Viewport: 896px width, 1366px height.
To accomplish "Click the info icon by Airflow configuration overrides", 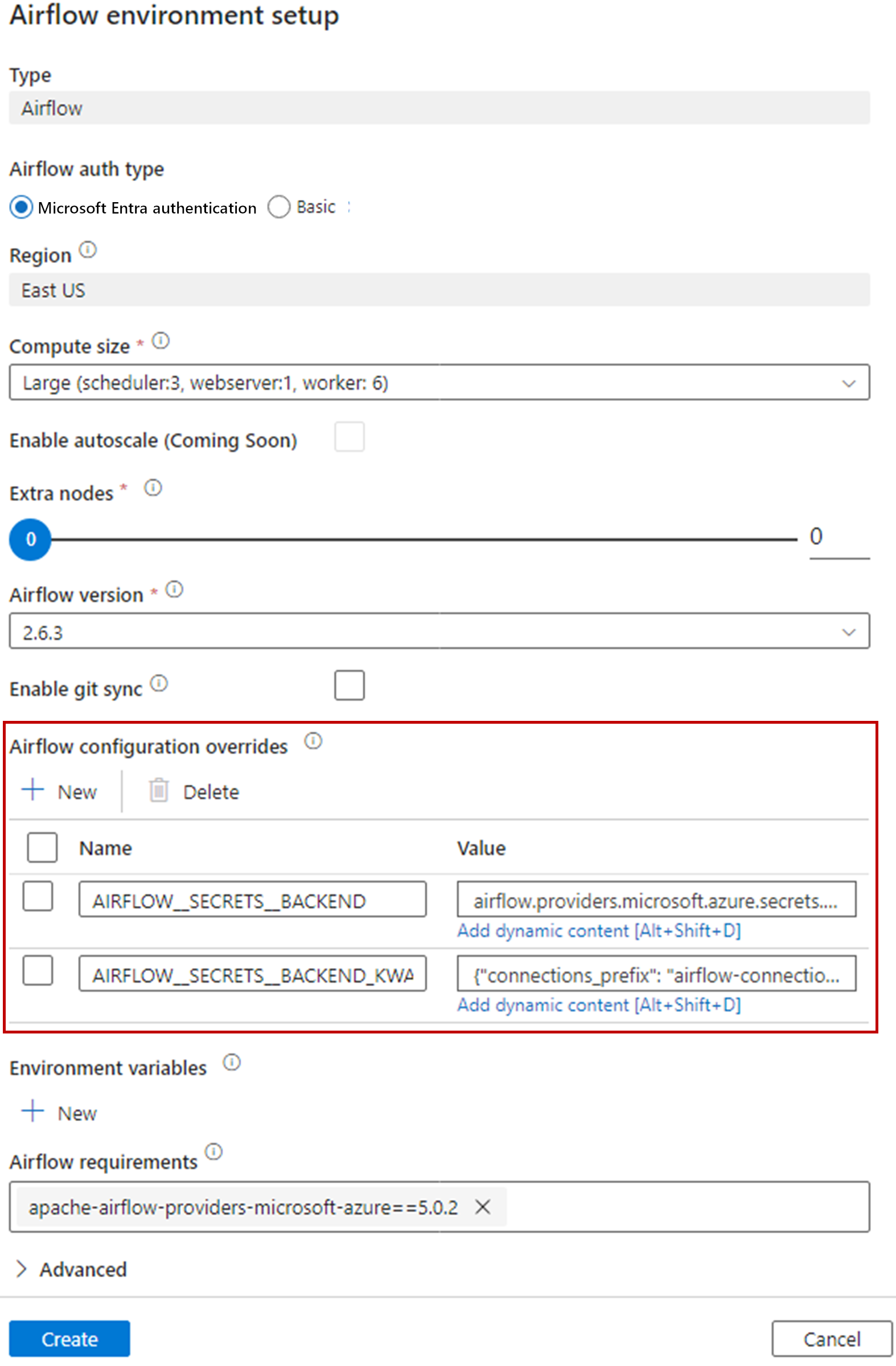I will (x=313, y=741).
